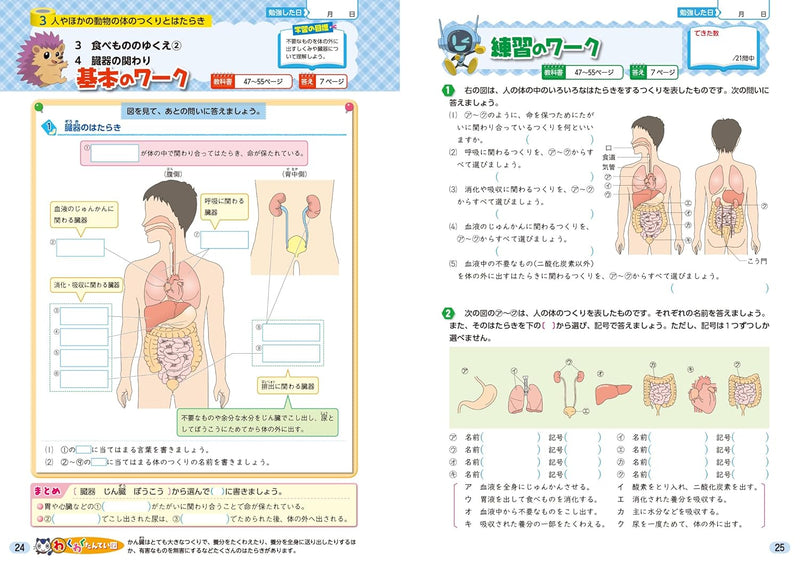This screenshot has width=800, height=566.
Task: Click option カ 主に水分などを吸収する
Action: (668, 511)
